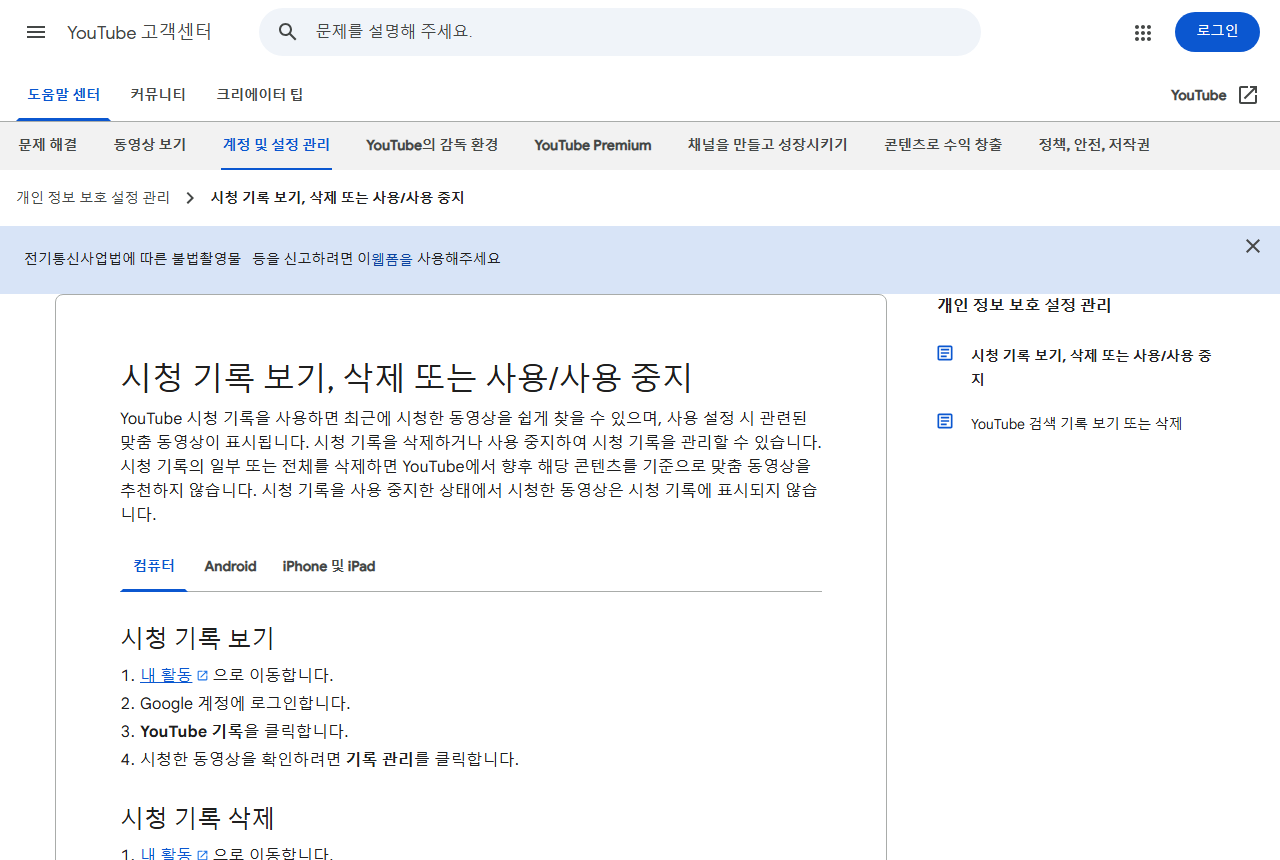Open the 문제 해결 category

pyautogui.click(x=48, y=145)
